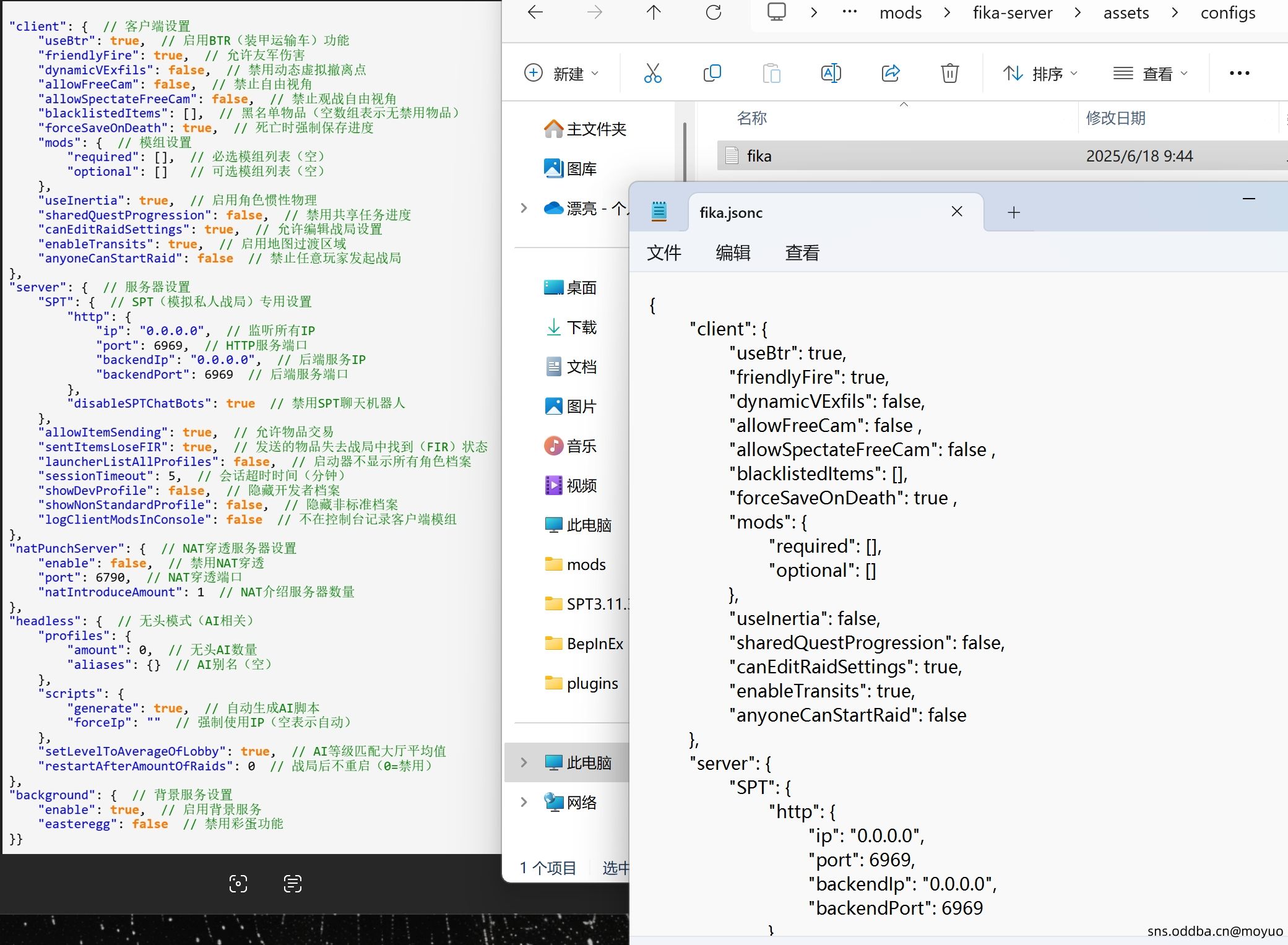Expand the Network tree node

pyautogui.click(x=524, y=802)
